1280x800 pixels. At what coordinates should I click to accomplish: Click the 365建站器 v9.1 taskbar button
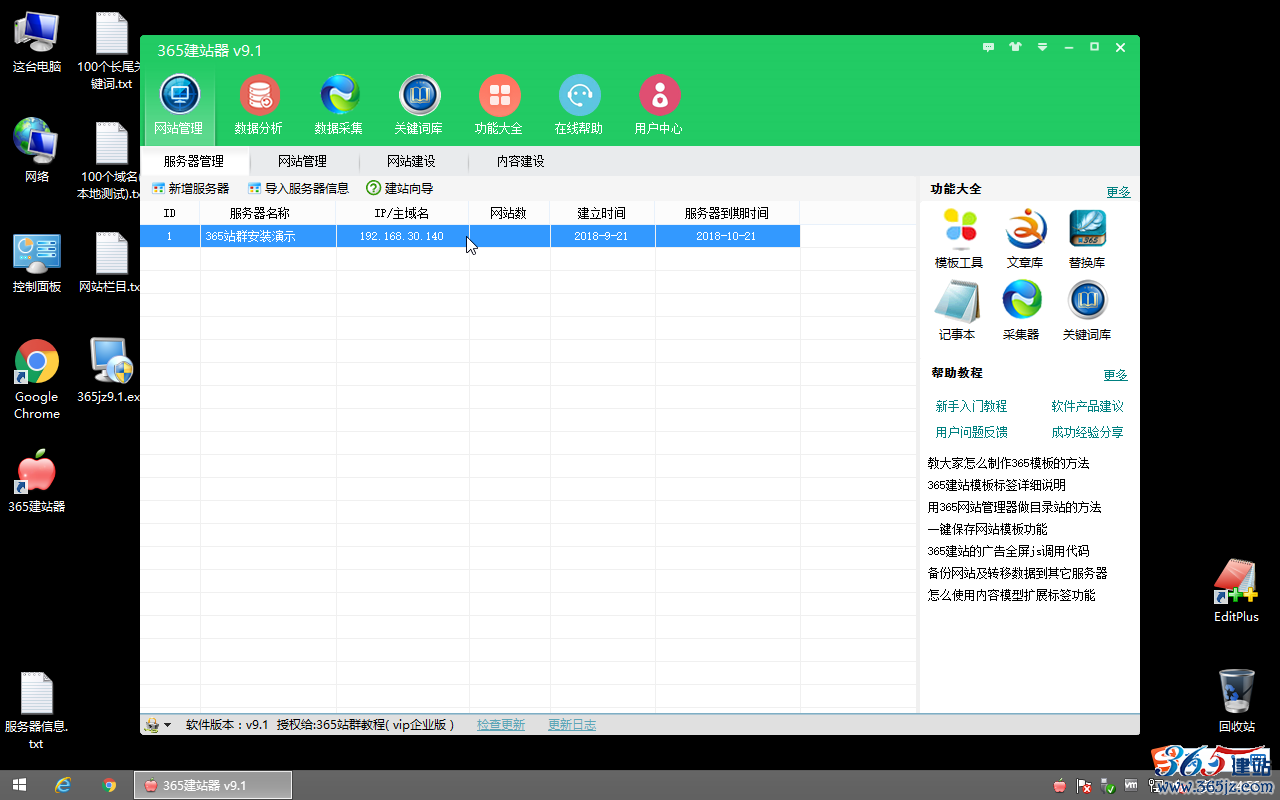(x=213, y=785)
